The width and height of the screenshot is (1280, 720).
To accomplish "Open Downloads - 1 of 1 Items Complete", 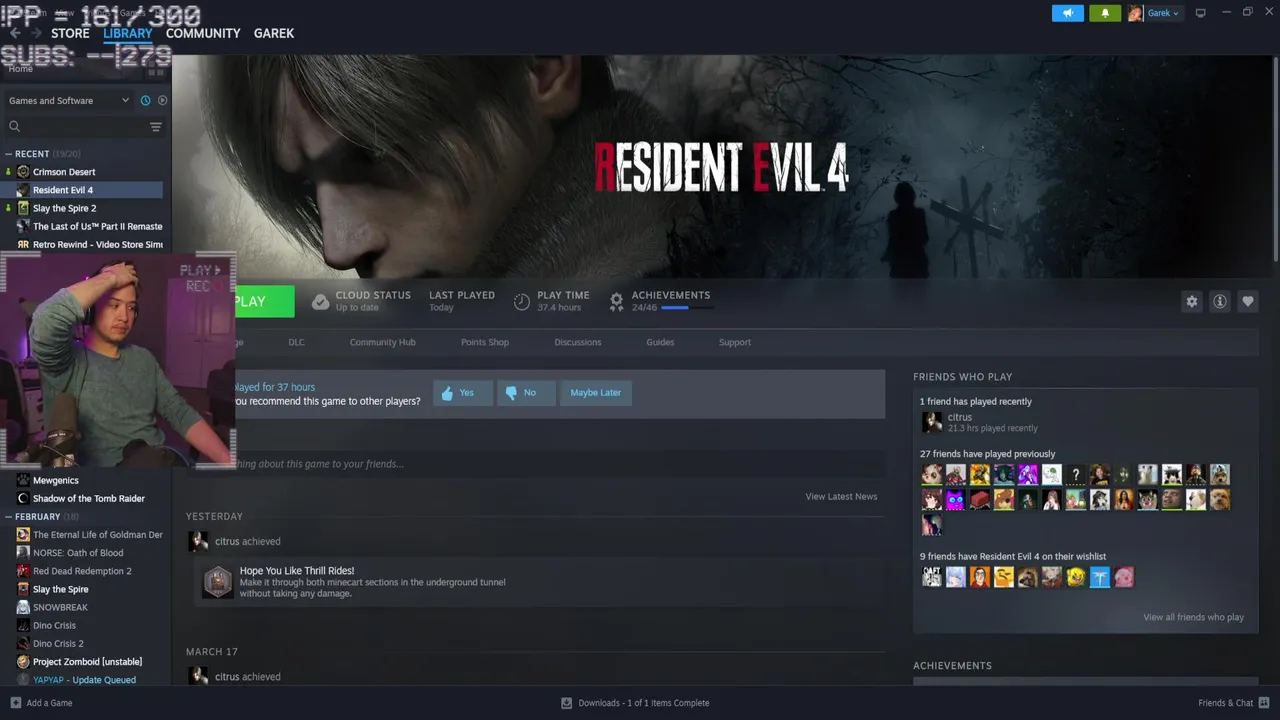I will click(x=635, y=703).
